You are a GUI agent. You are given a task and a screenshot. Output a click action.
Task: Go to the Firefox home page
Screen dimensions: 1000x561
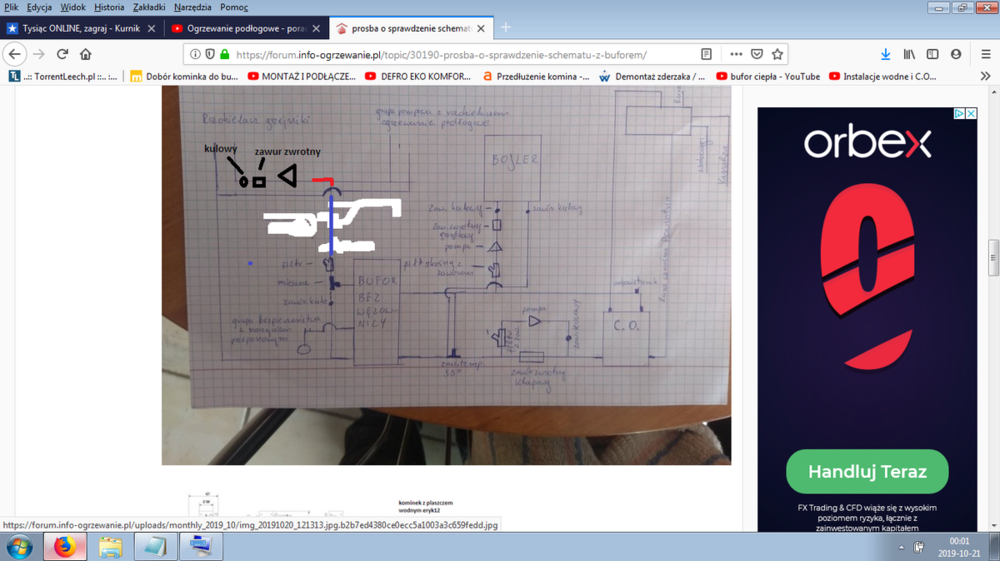(86, 54)
